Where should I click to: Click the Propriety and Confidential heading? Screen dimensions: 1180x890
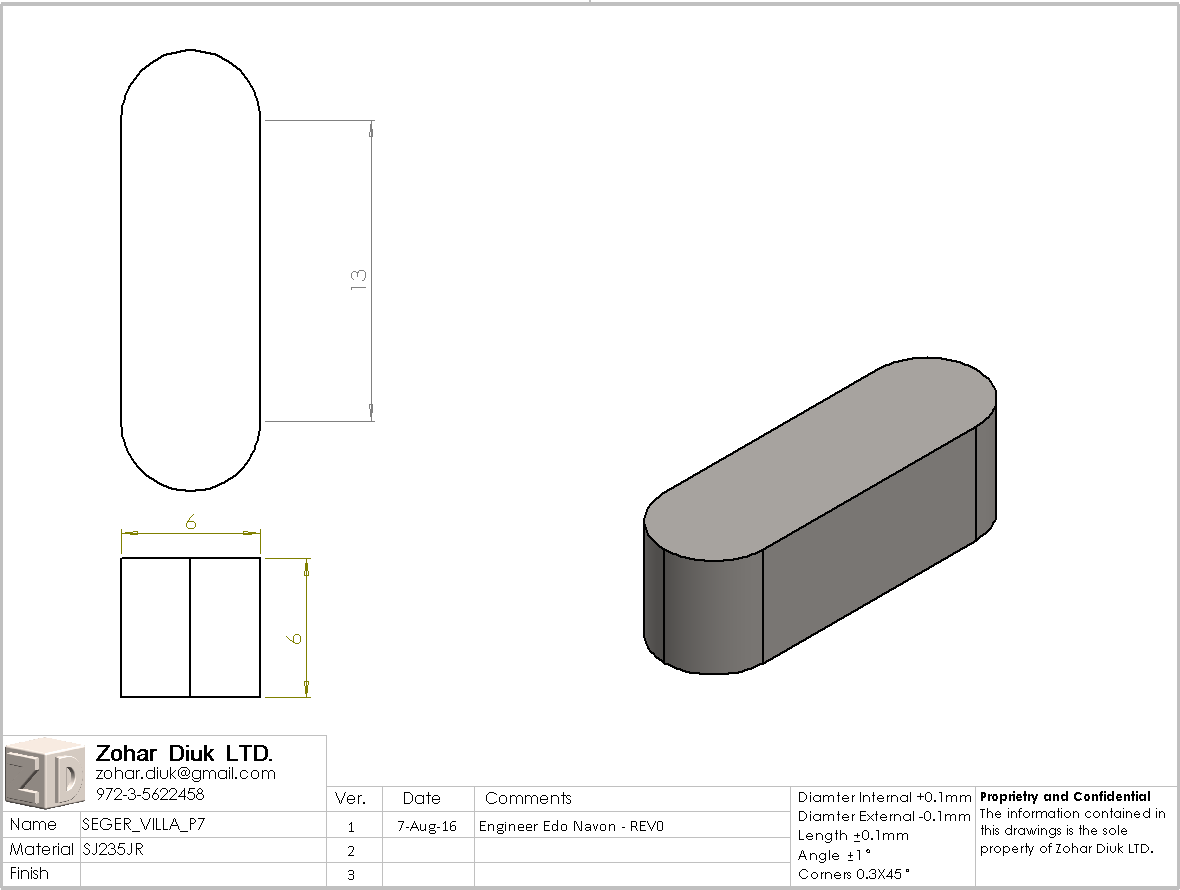point(1065,797)
